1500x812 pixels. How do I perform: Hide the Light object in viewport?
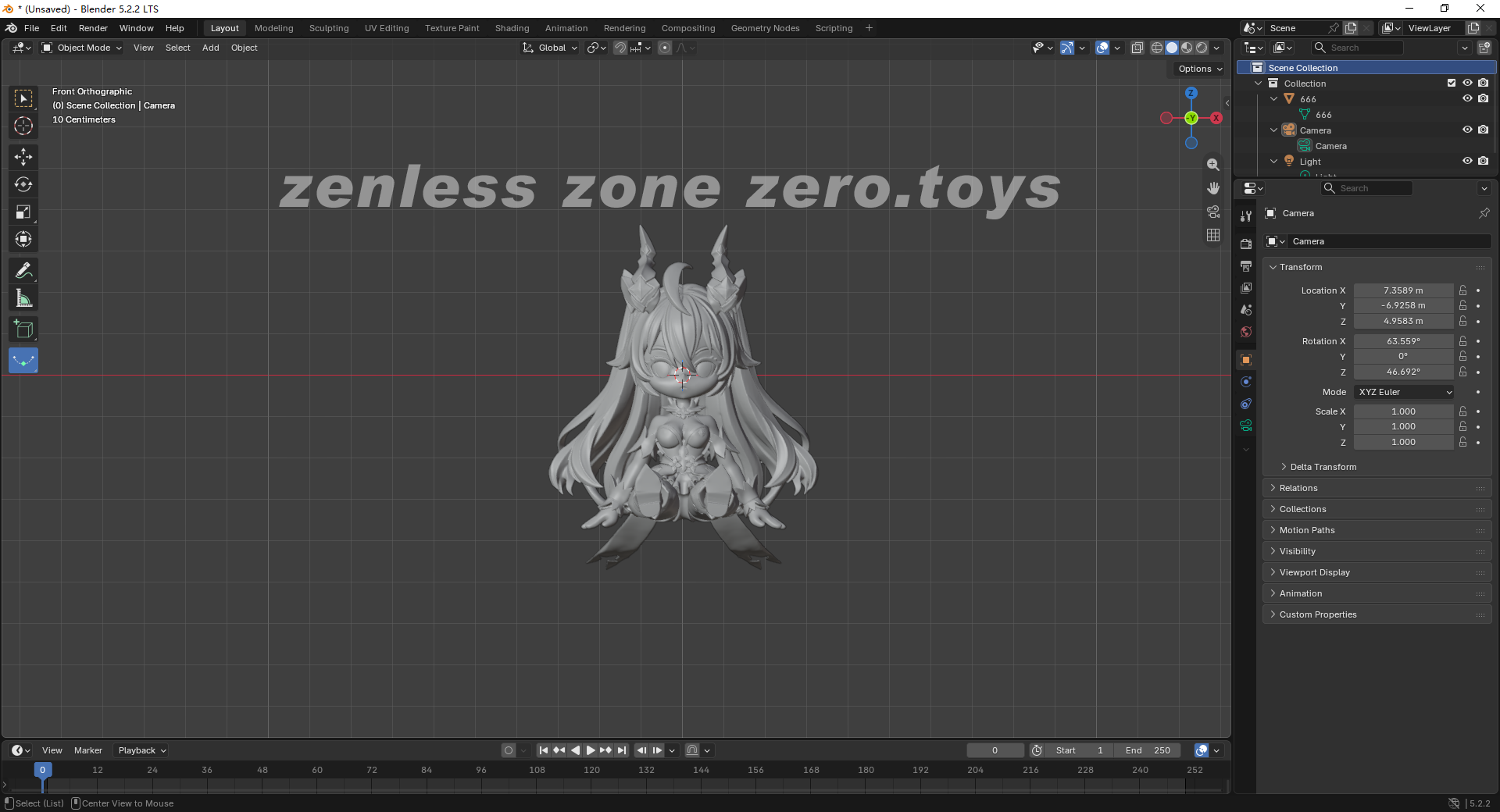(x=1467, y=161)
